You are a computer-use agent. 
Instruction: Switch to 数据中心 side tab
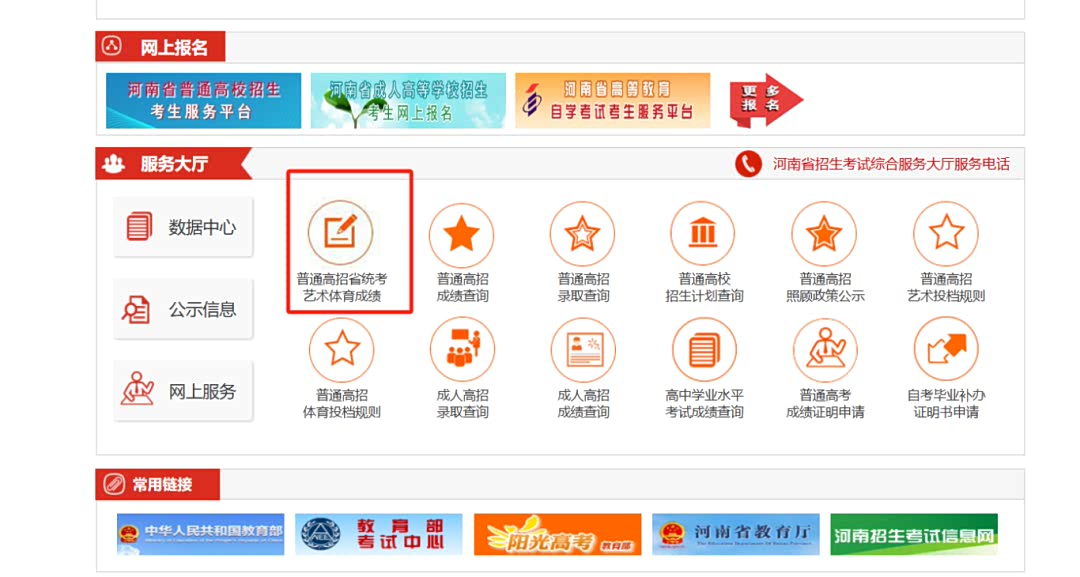coord(183,227)
